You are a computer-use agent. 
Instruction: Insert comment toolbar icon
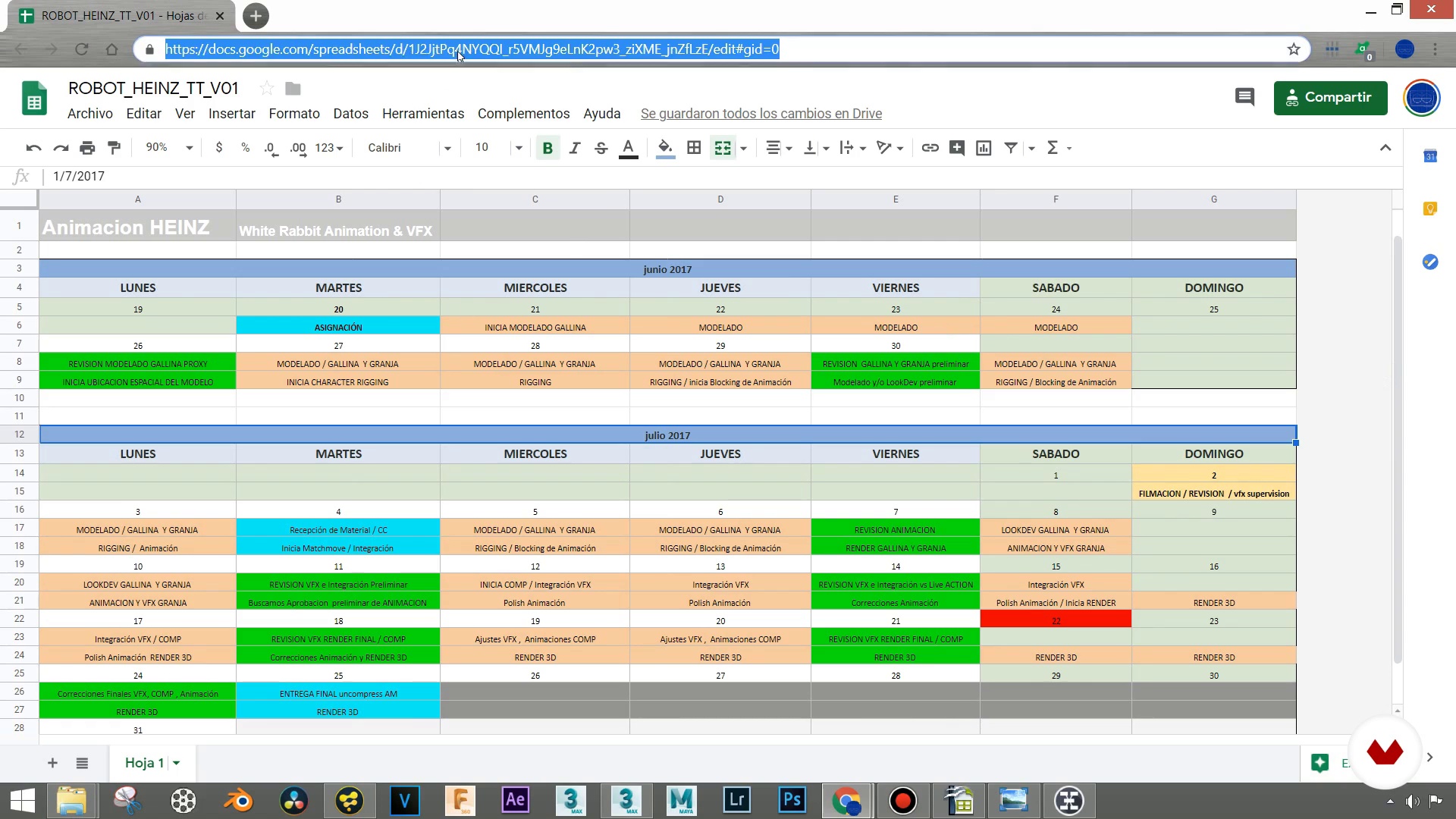coord(957,148)
